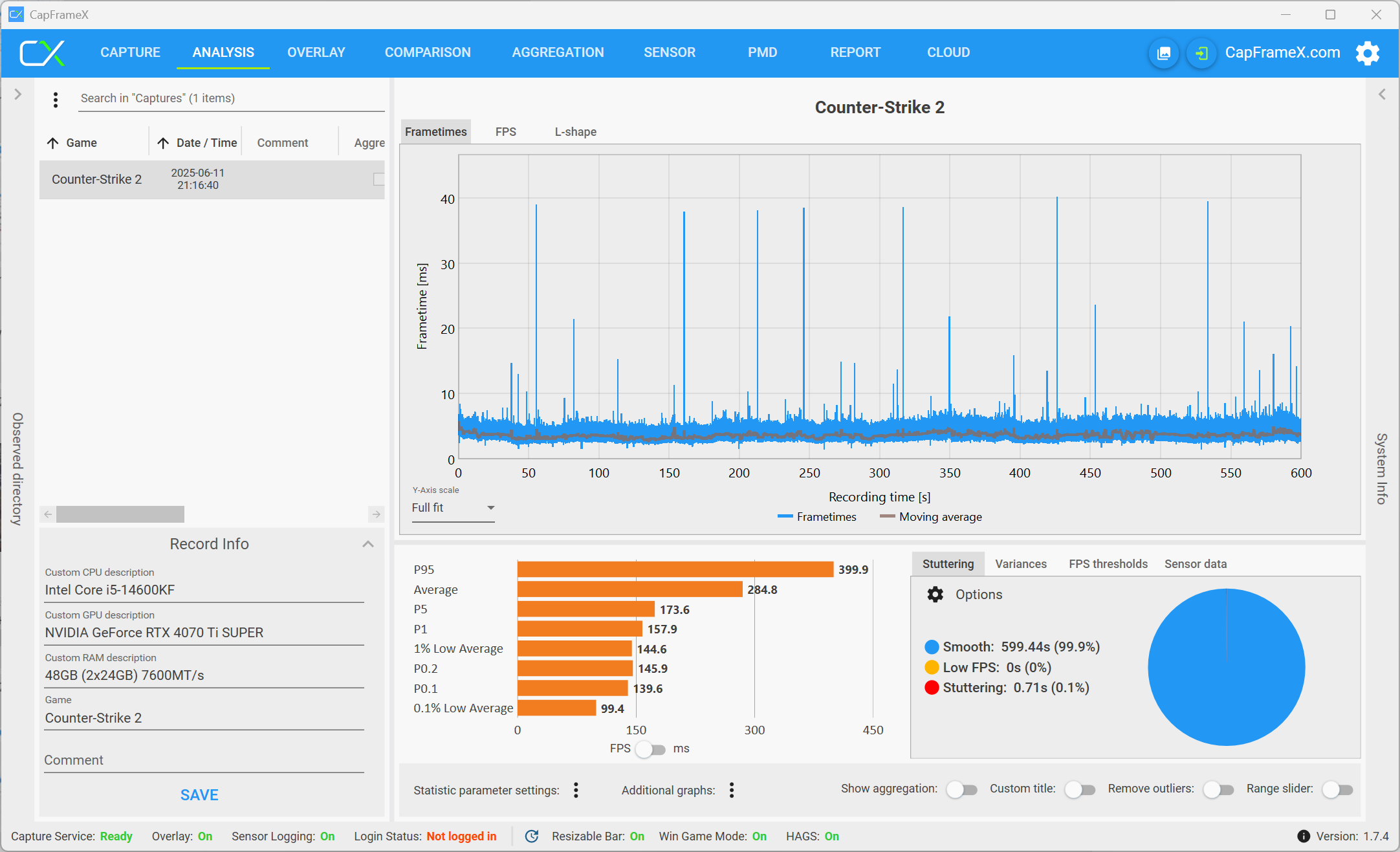Click the CapFrameX logo icon

point(42,53)
